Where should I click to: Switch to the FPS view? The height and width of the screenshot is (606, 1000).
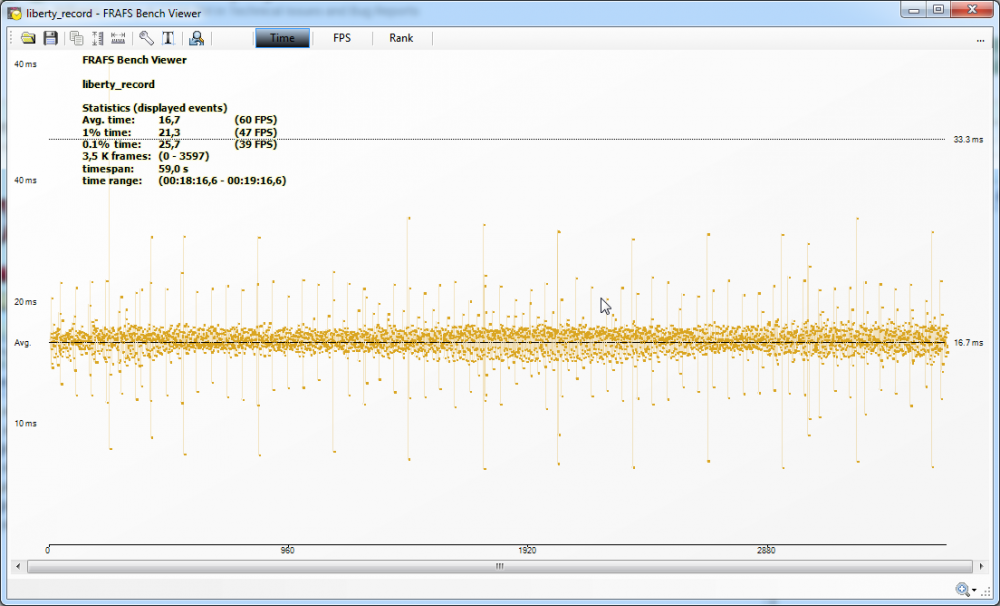342,38
